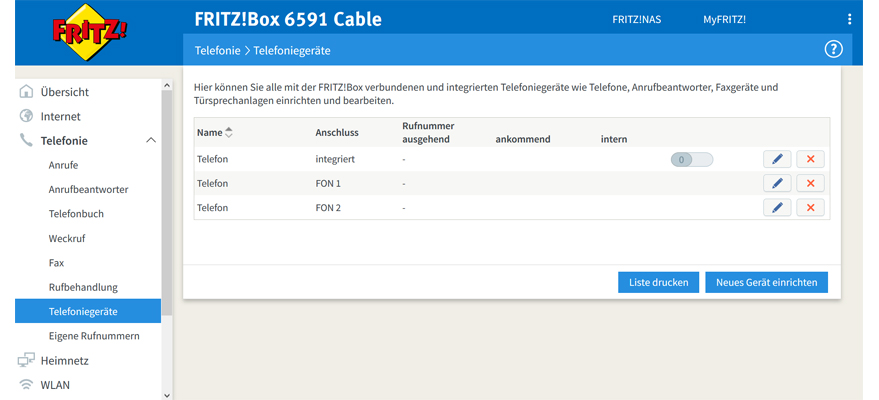Open the Anrufbeantworter menu item

pos(88,189)
